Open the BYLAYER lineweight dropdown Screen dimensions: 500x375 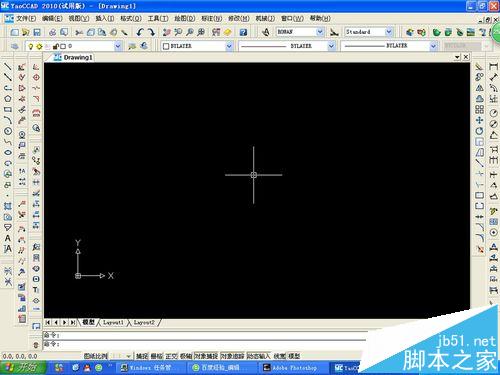point(433,46)
